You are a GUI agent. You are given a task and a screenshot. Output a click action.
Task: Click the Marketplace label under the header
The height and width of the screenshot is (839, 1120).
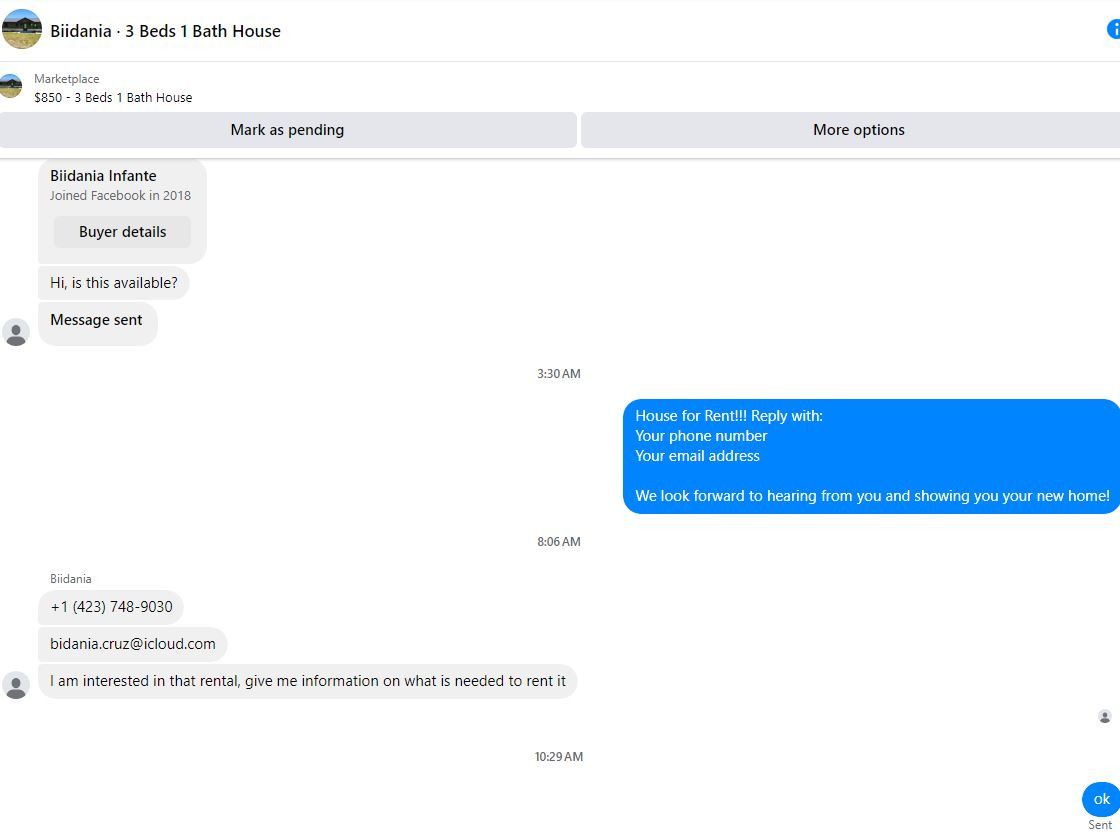point(66,79)
